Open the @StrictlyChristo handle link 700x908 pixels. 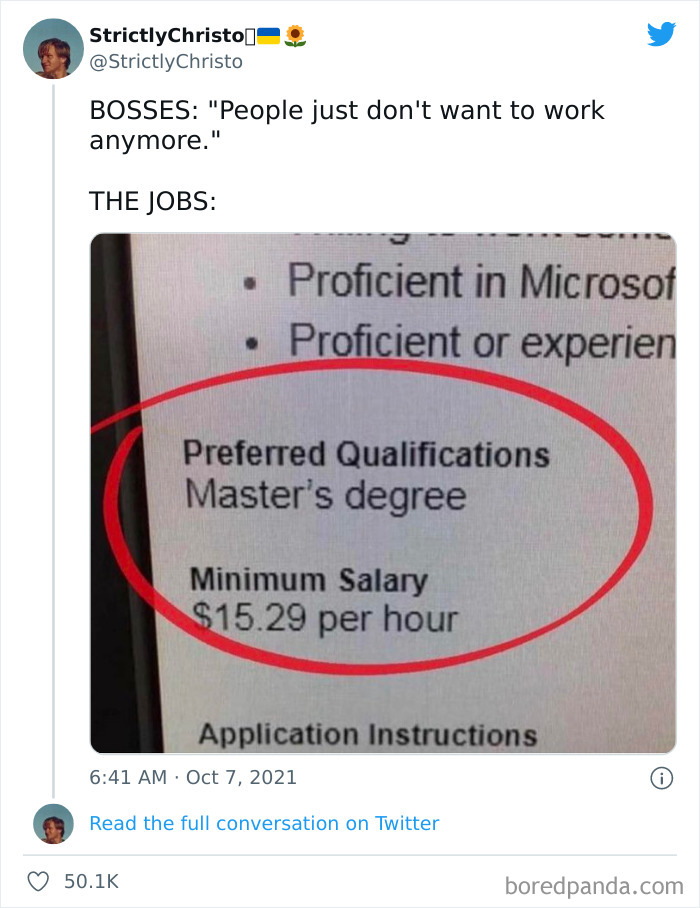pyautogui.click(x=165, y=61)
